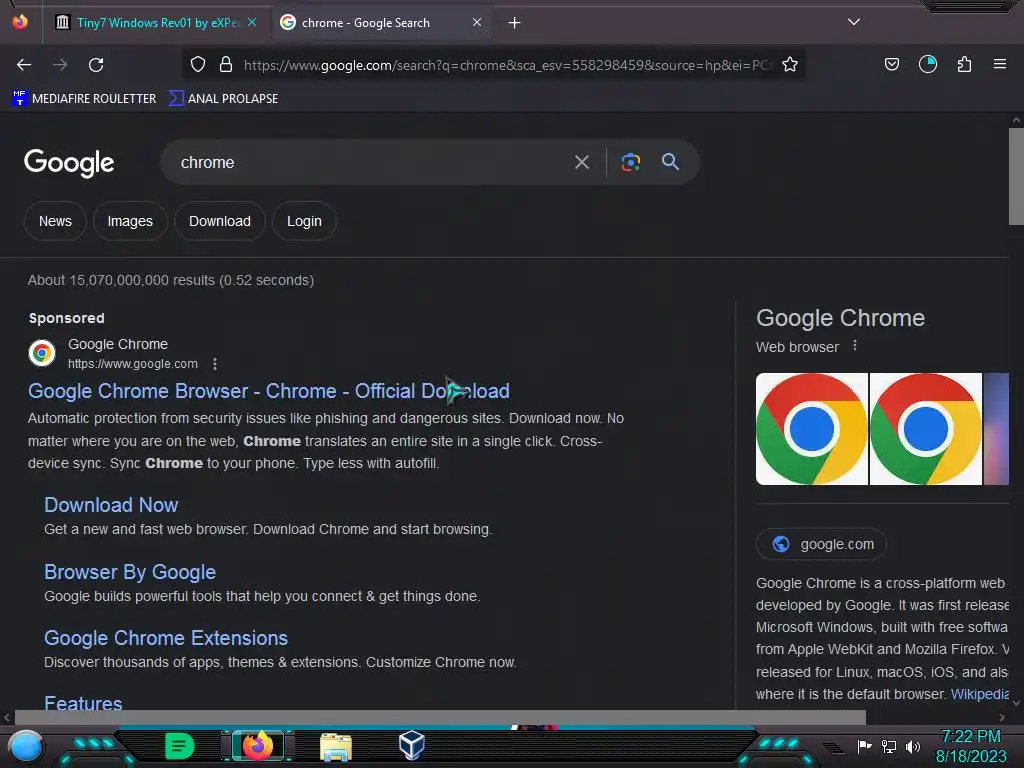Go back to the previous page
Viewport: 1024px width, 768px height.
tap(24, 65)
